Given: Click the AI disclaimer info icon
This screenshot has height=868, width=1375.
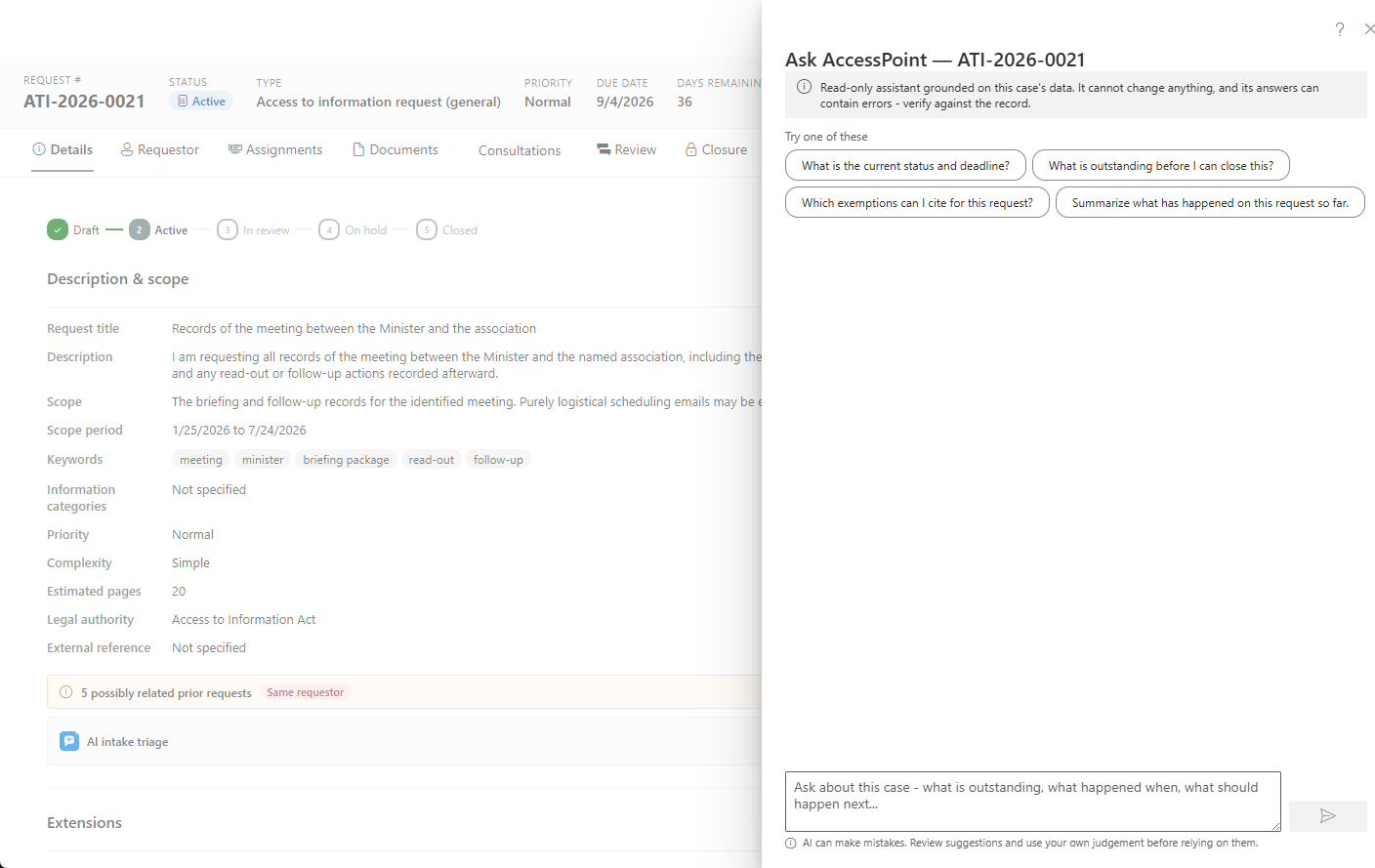Looking at the screenshot, I should pos(791,843).
